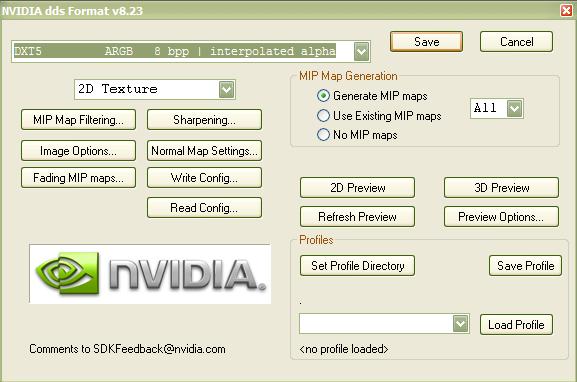The height and width of the screenshot is (382, 577).
Task: Click the SDKFeedback@nvidia.com comments text
Action: 127,349
